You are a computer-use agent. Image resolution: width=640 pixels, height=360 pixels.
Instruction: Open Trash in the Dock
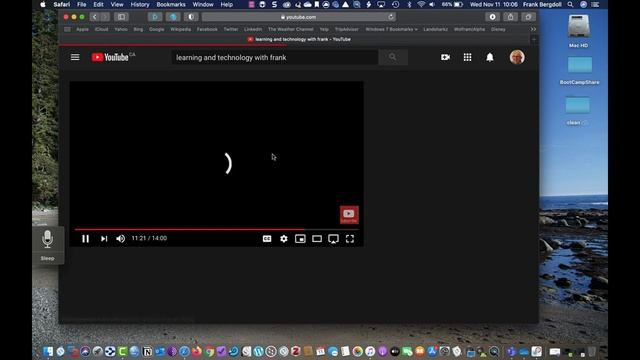(592, 351)
